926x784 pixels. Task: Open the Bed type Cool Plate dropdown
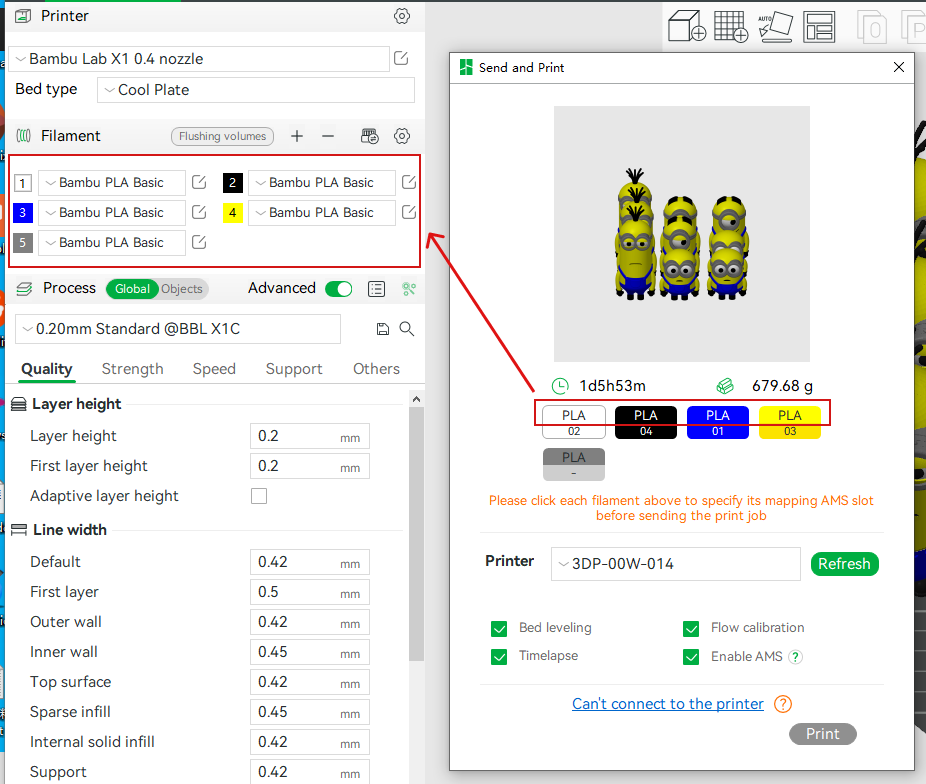point(256,90)
